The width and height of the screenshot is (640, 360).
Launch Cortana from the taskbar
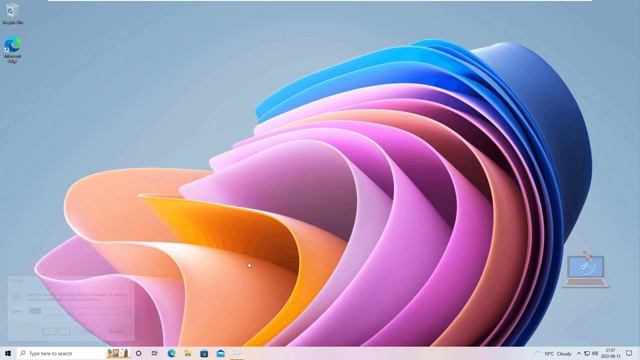coord(138,353)
